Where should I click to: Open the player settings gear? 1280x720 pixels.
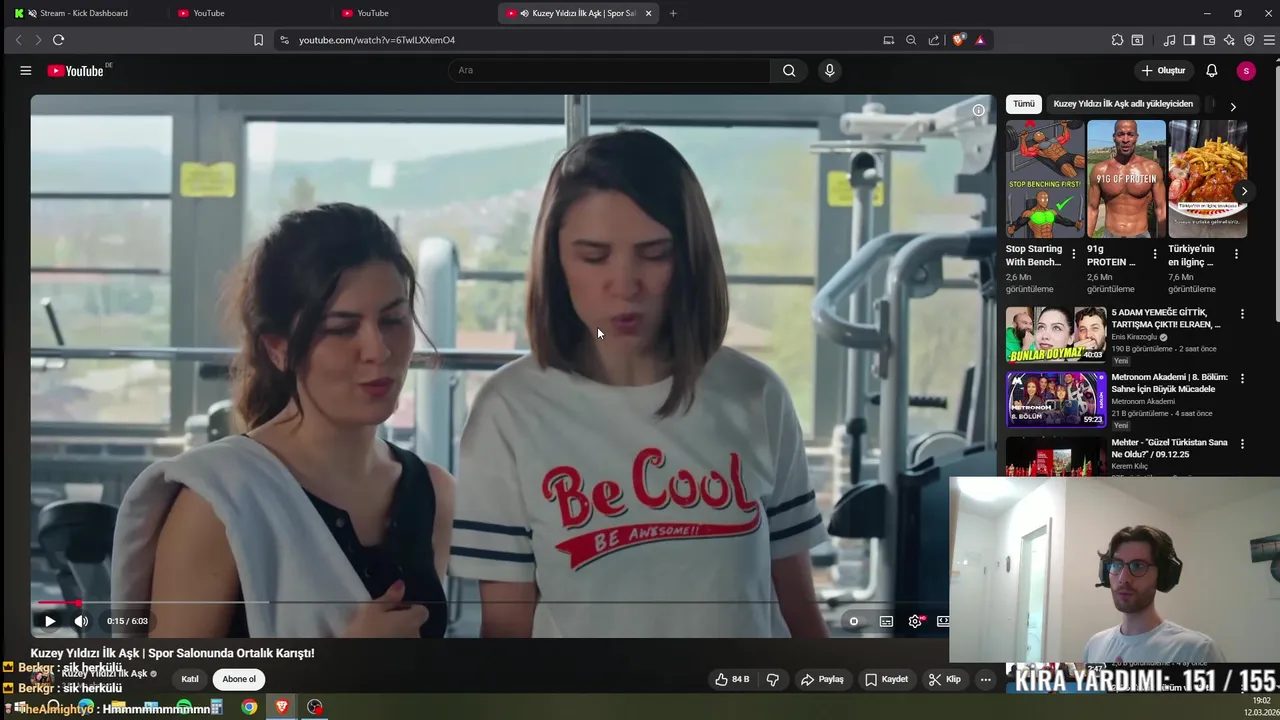(915, 621)
